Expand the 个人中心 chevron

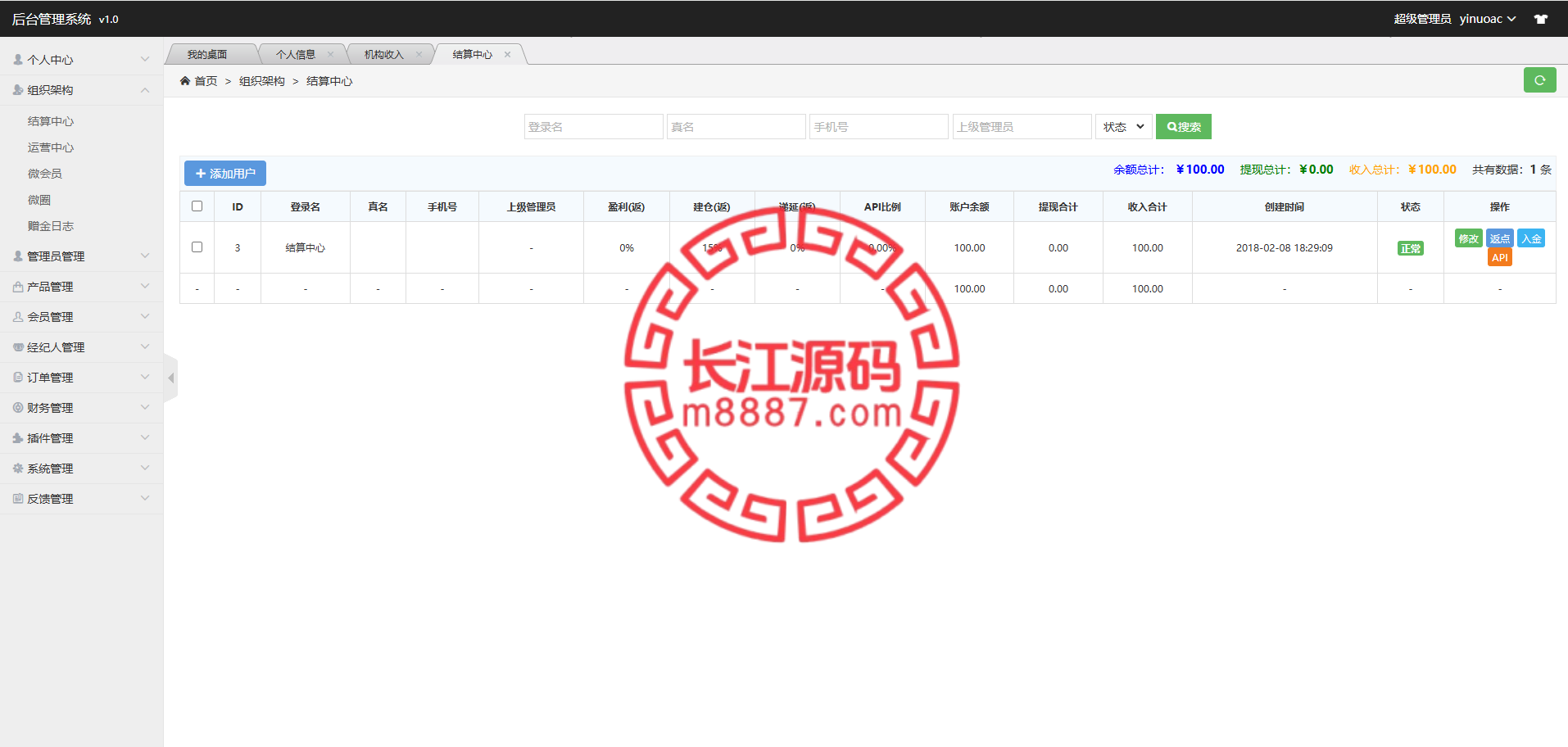[145, 59]
